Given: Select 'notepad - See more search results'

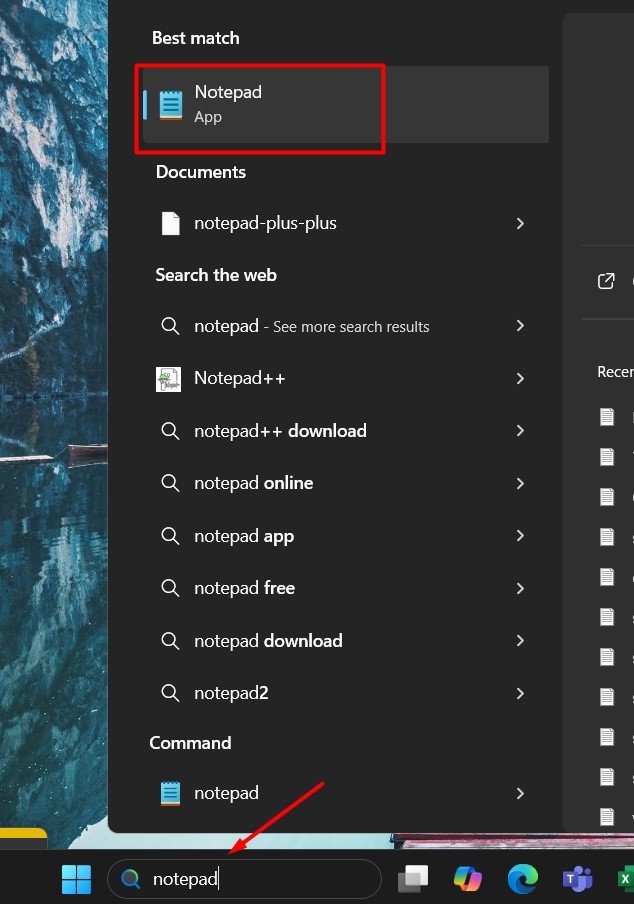Looking at the screenshot, I should click(345, 326).
